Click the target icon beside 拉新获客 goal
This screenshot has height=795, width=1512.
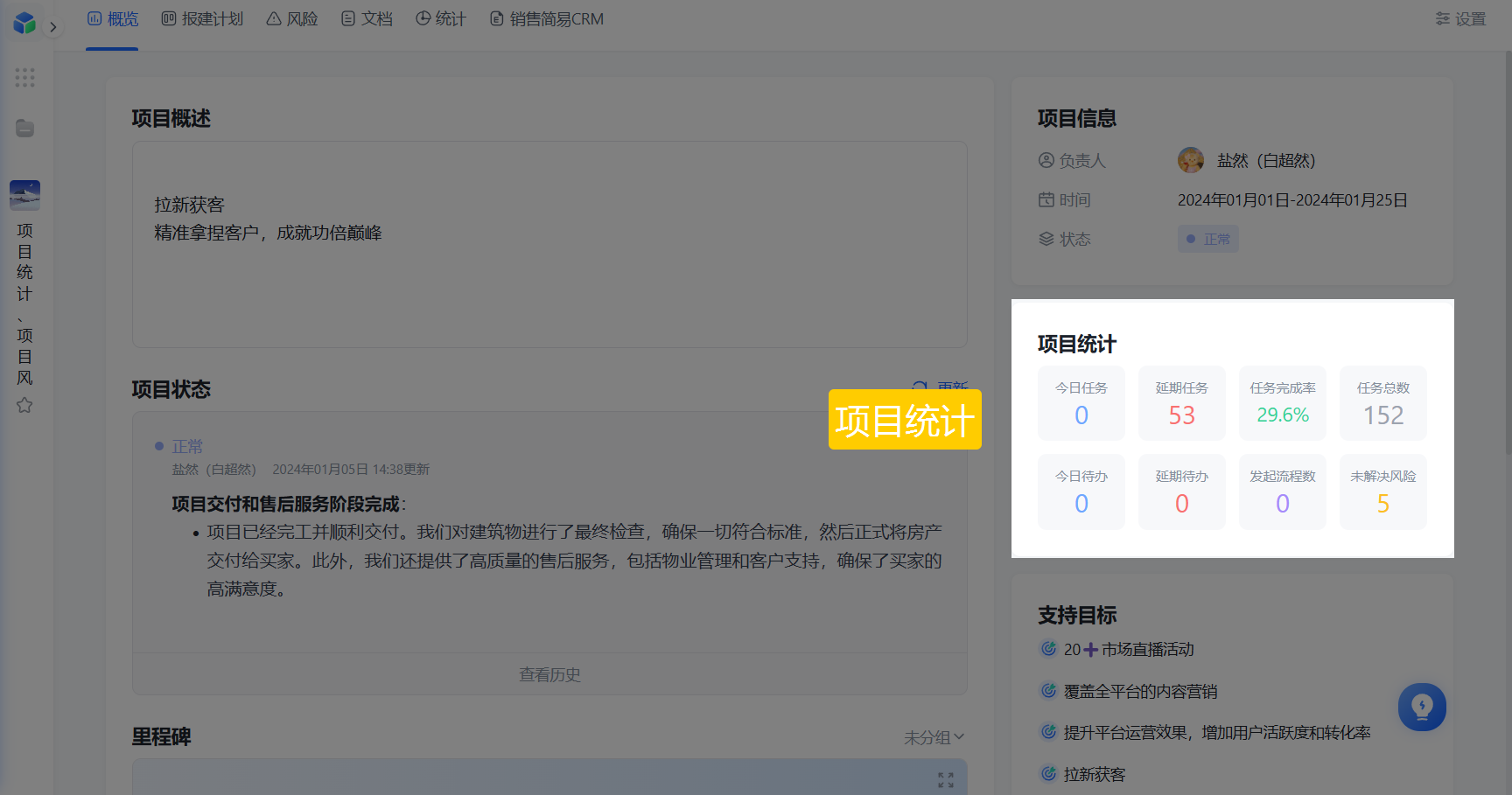[1048, 773]
